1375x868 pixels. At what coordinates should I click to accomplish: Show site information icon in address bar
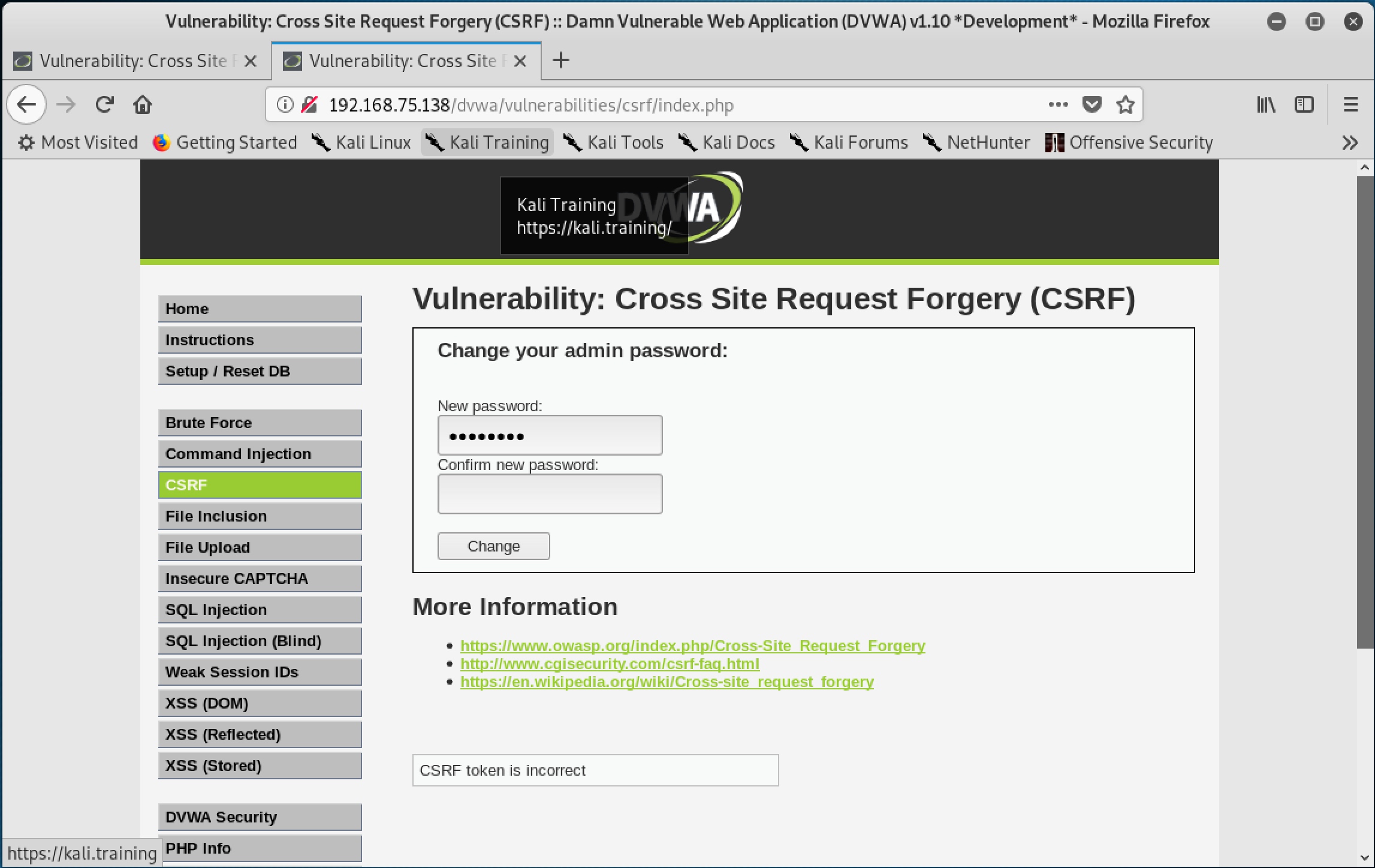pyautogui.click(x=285, y=105)
